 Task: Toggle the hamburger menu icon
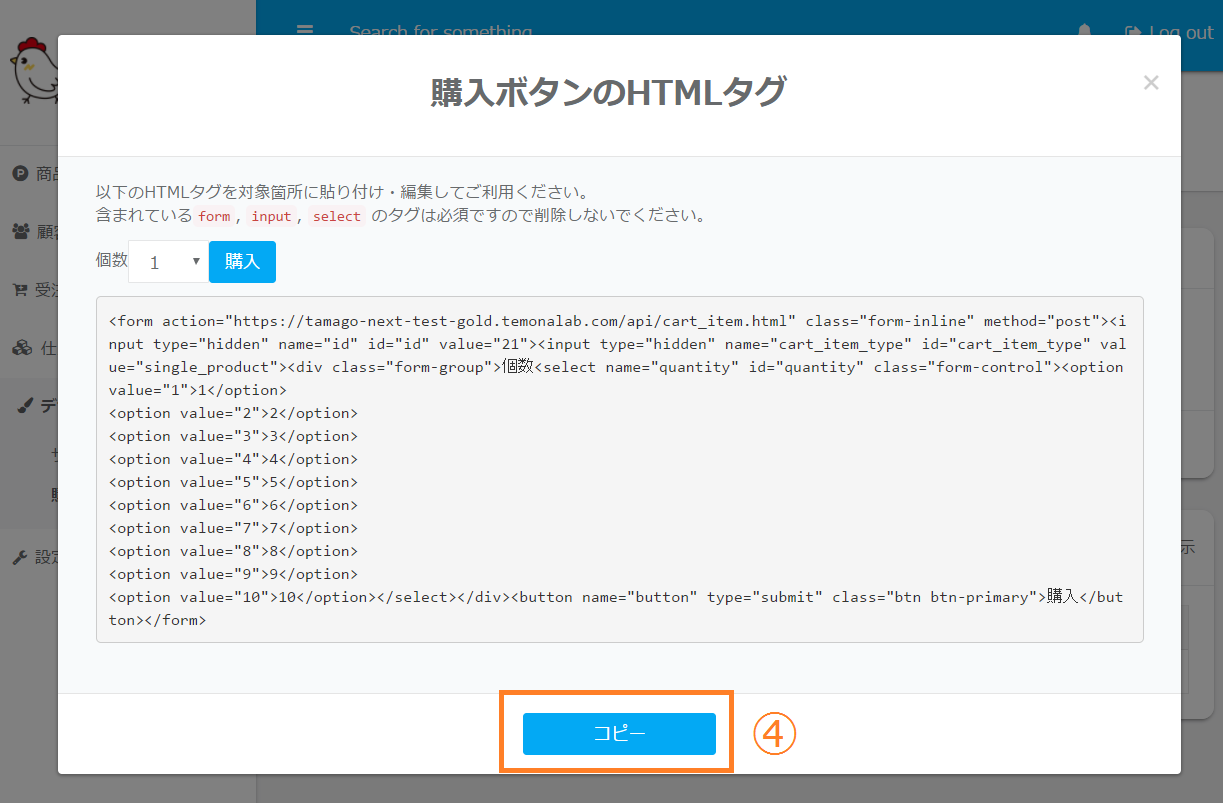(305, 31)
